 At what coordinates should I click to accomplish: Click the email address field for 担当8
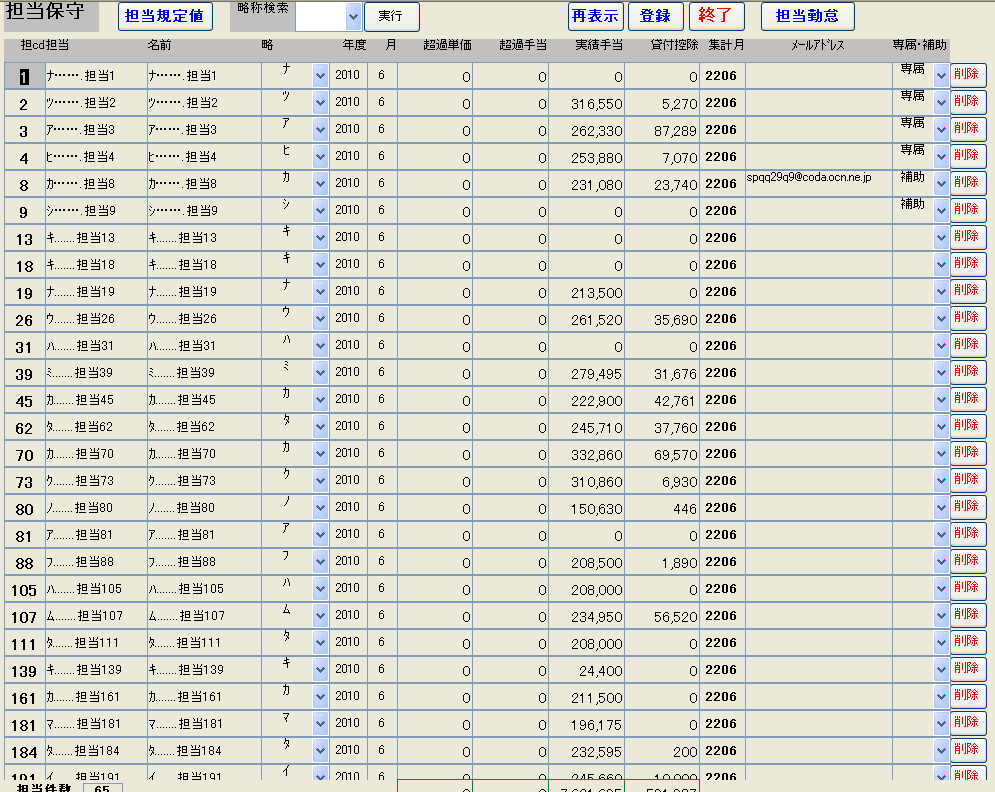[x=818, y=183]
